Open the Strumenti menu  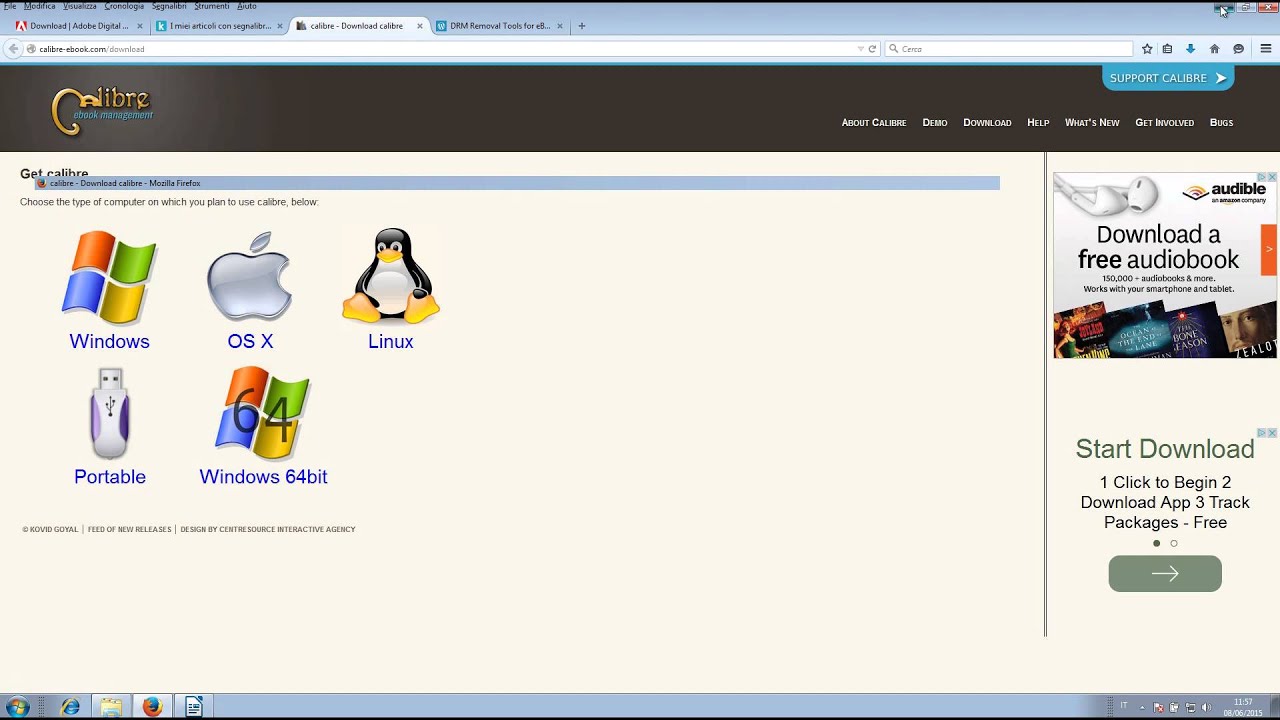click(212, 6)
